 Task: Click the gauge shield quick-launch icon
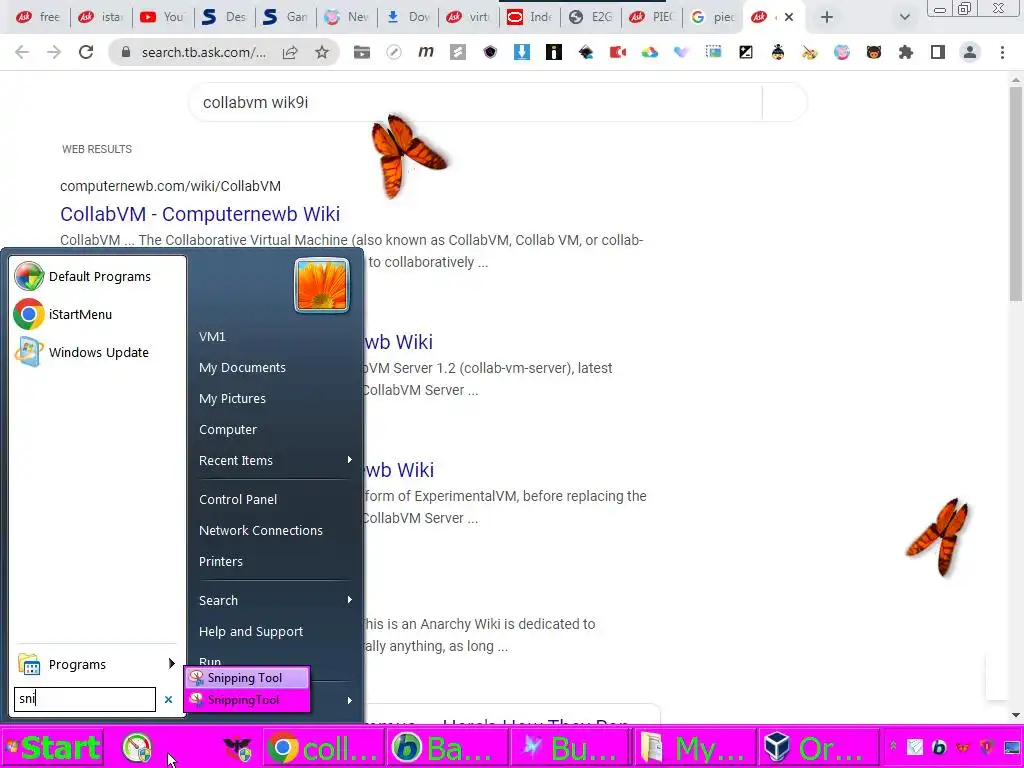137,748
